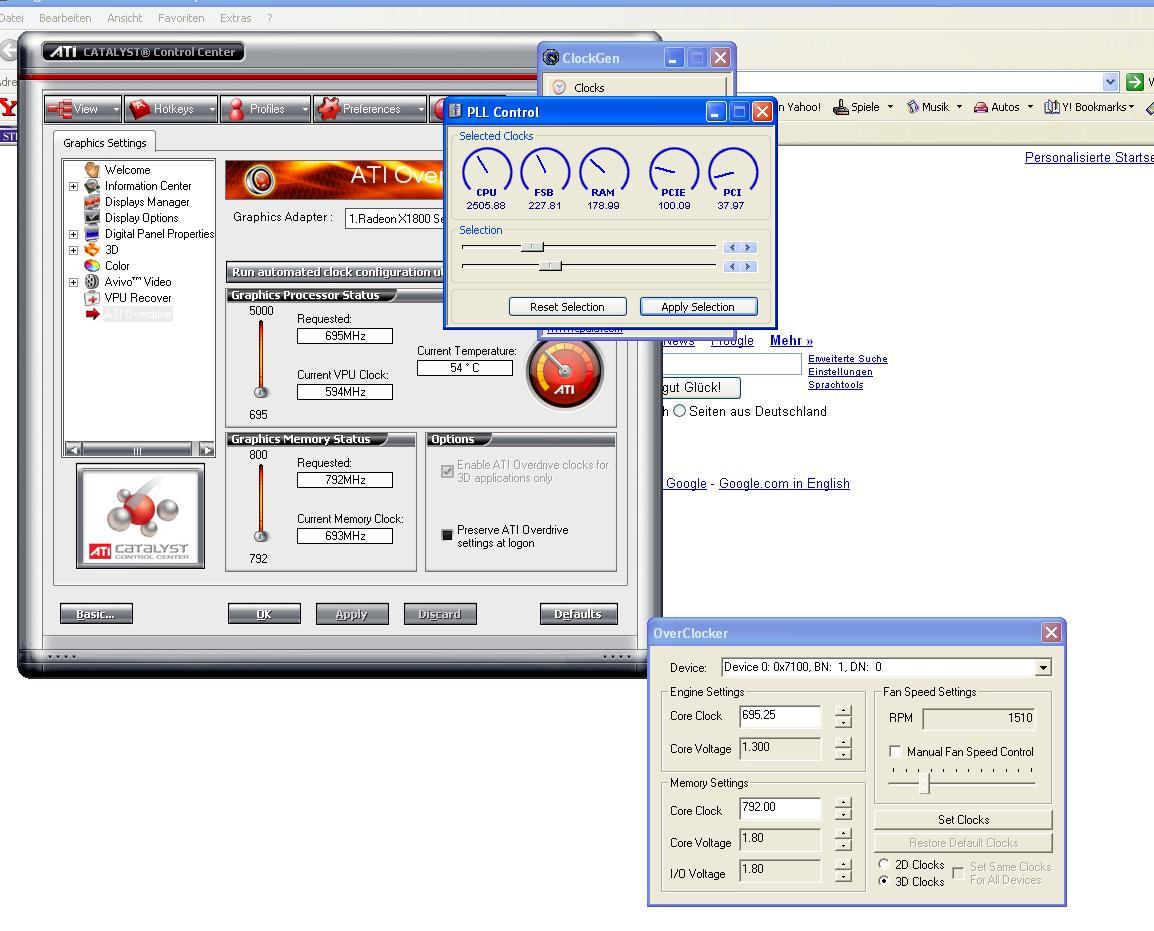
Task: Toggle Enable ATI Overdrive clocks for 3D only
Action: click(447, 471)
